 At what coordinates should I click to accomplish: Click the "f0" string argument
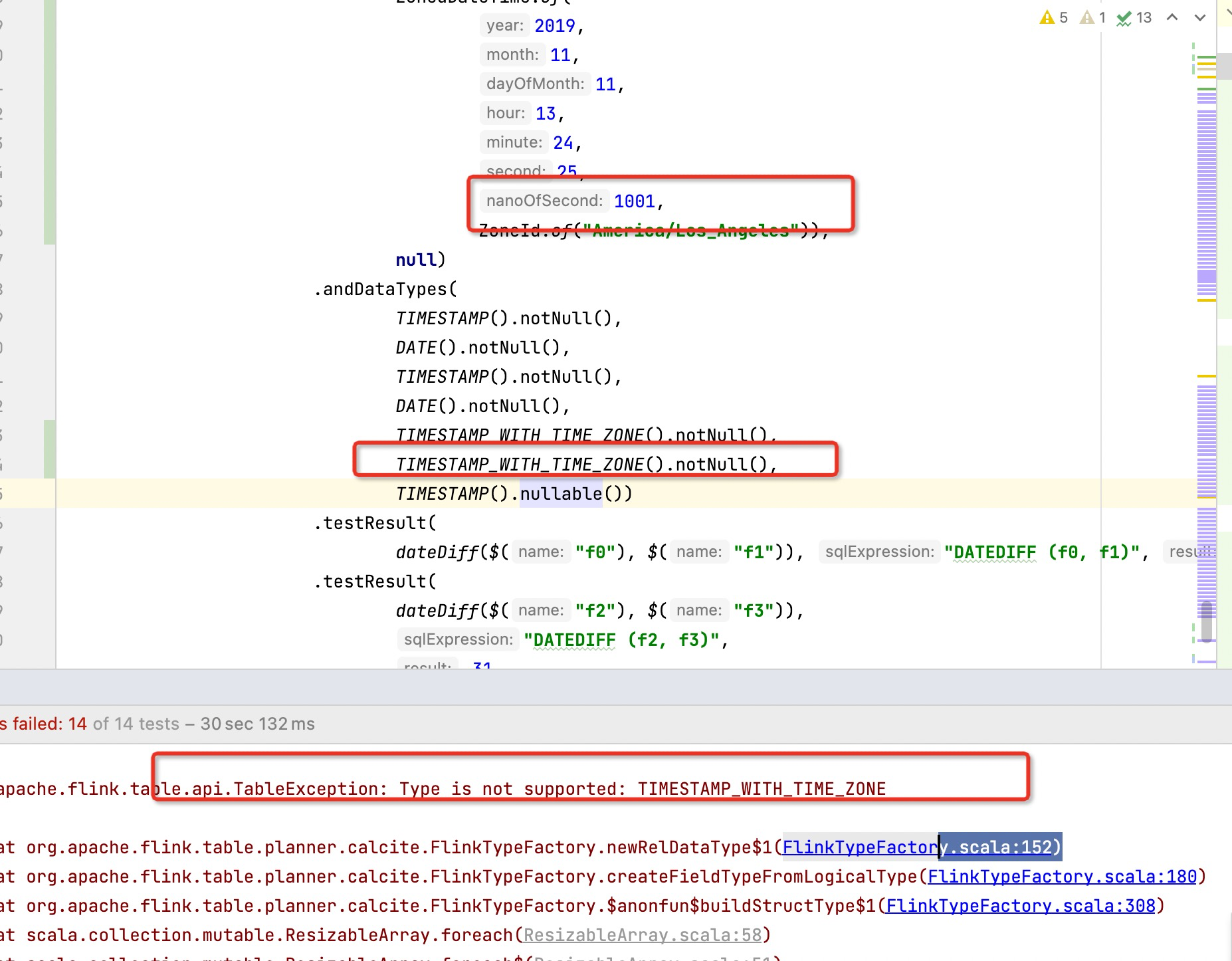pos(596,552)
